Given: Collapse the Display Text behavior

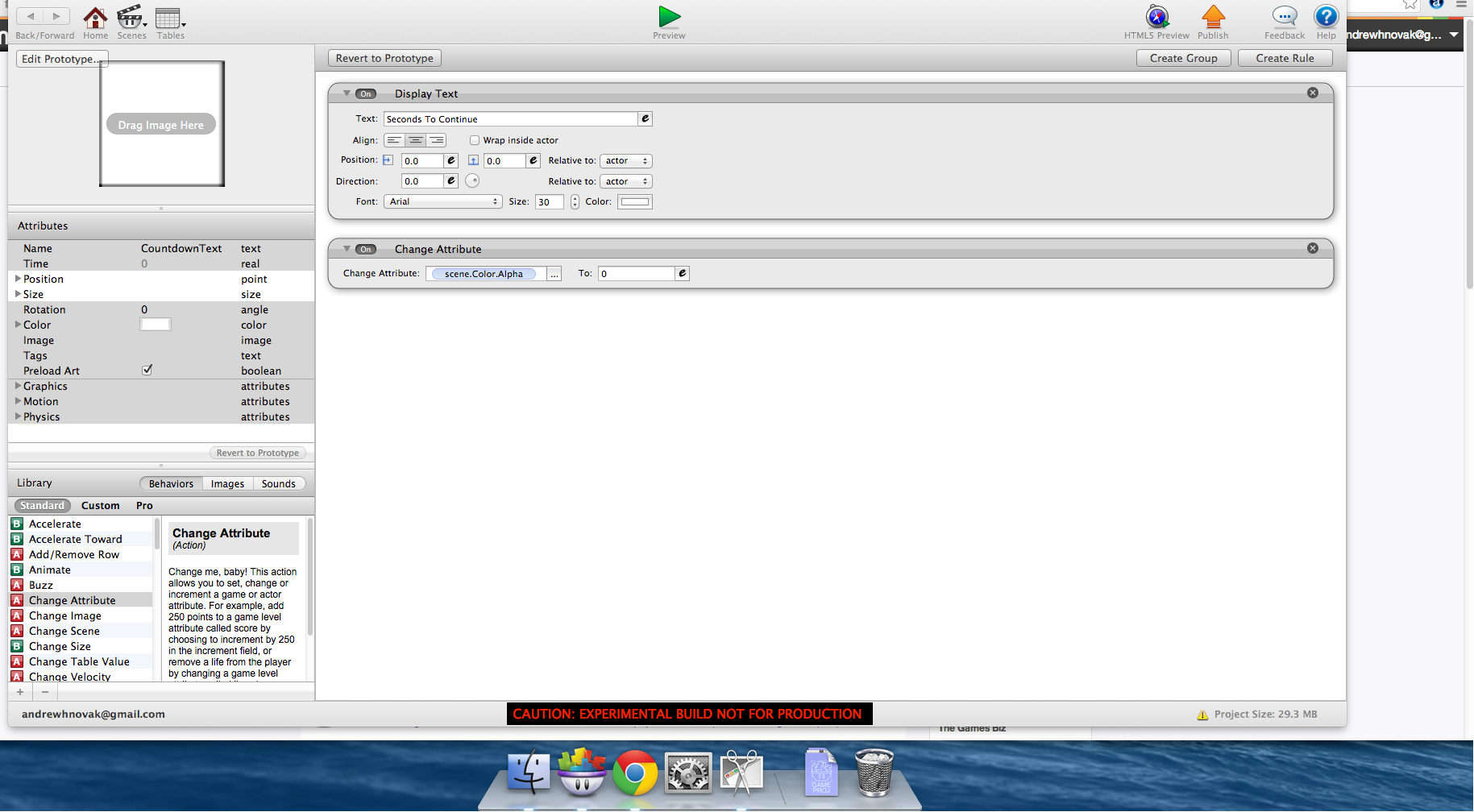Looking at the screenshot, I should [347, 93].
